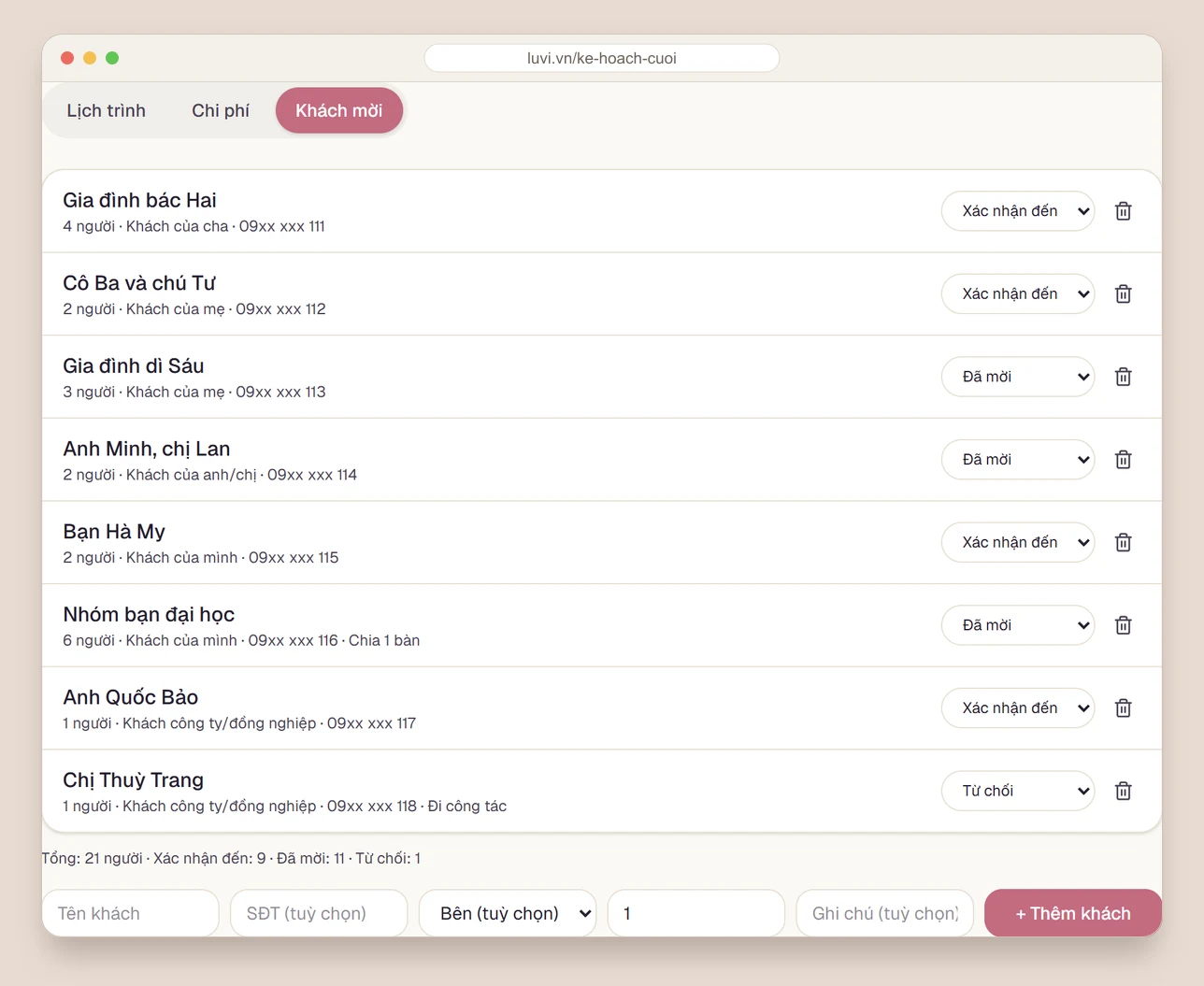Viewport: 1204px width, 986px height.
Task: Open the Chi phí tab
Action: [x=221, y=110]
